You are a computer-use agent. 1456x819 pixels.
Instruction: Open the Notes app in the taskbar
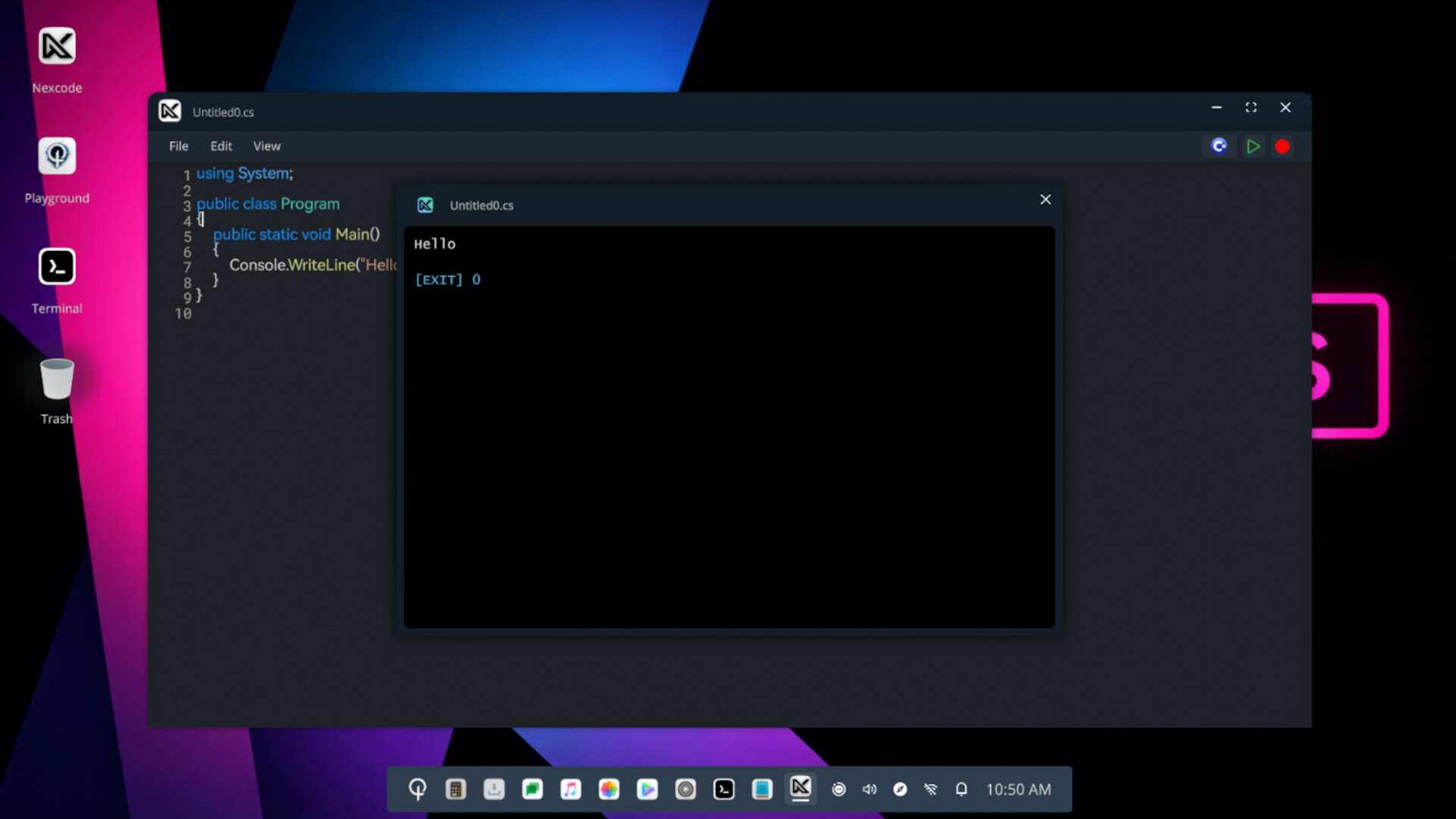pos(762,789)
